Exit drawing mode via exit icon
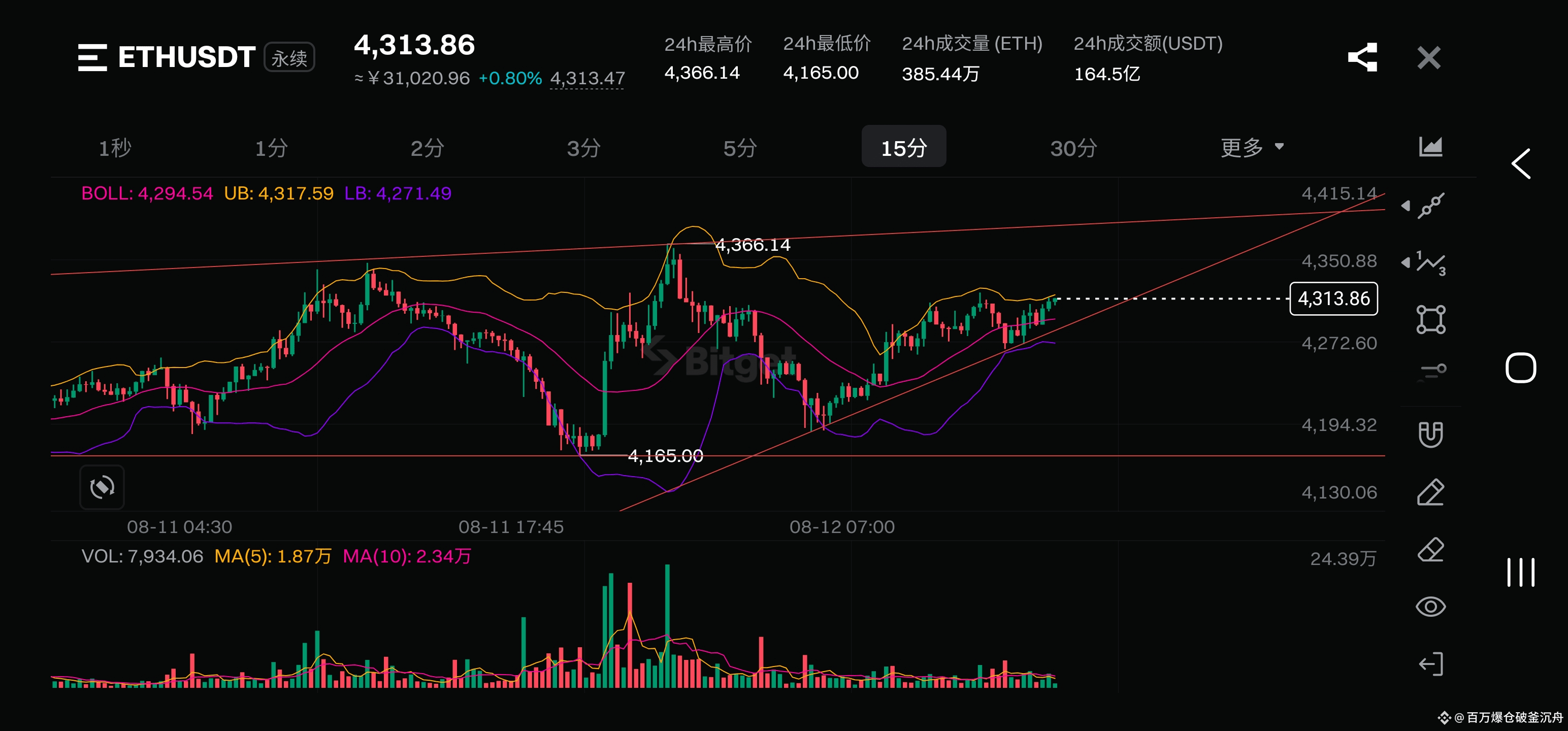Viewport: 1568px width, 731px height. [x=1430, y=663]
